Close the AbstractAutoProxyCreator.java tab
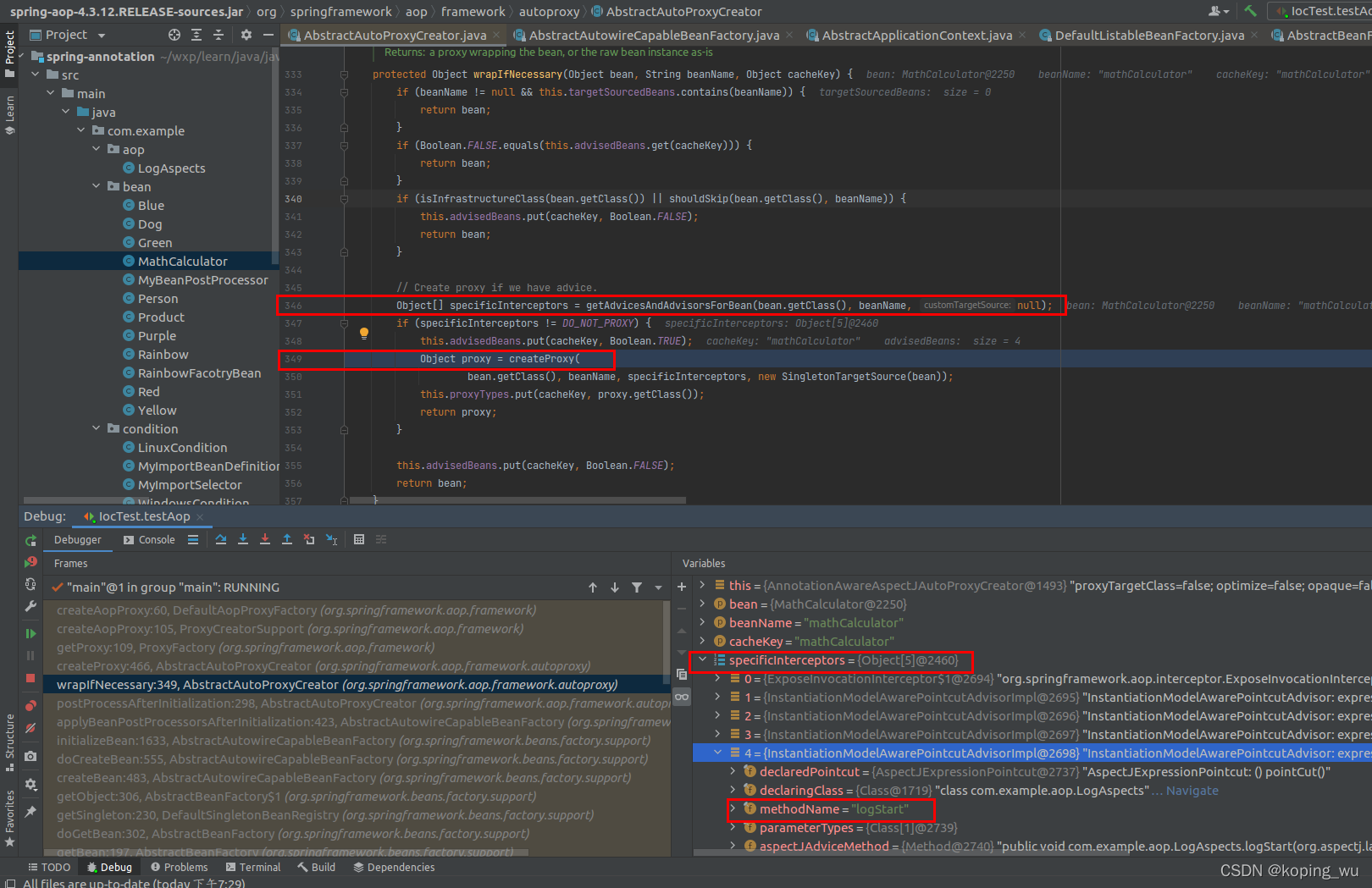Screen dimensions: 1372x888 tap(496, 35)
